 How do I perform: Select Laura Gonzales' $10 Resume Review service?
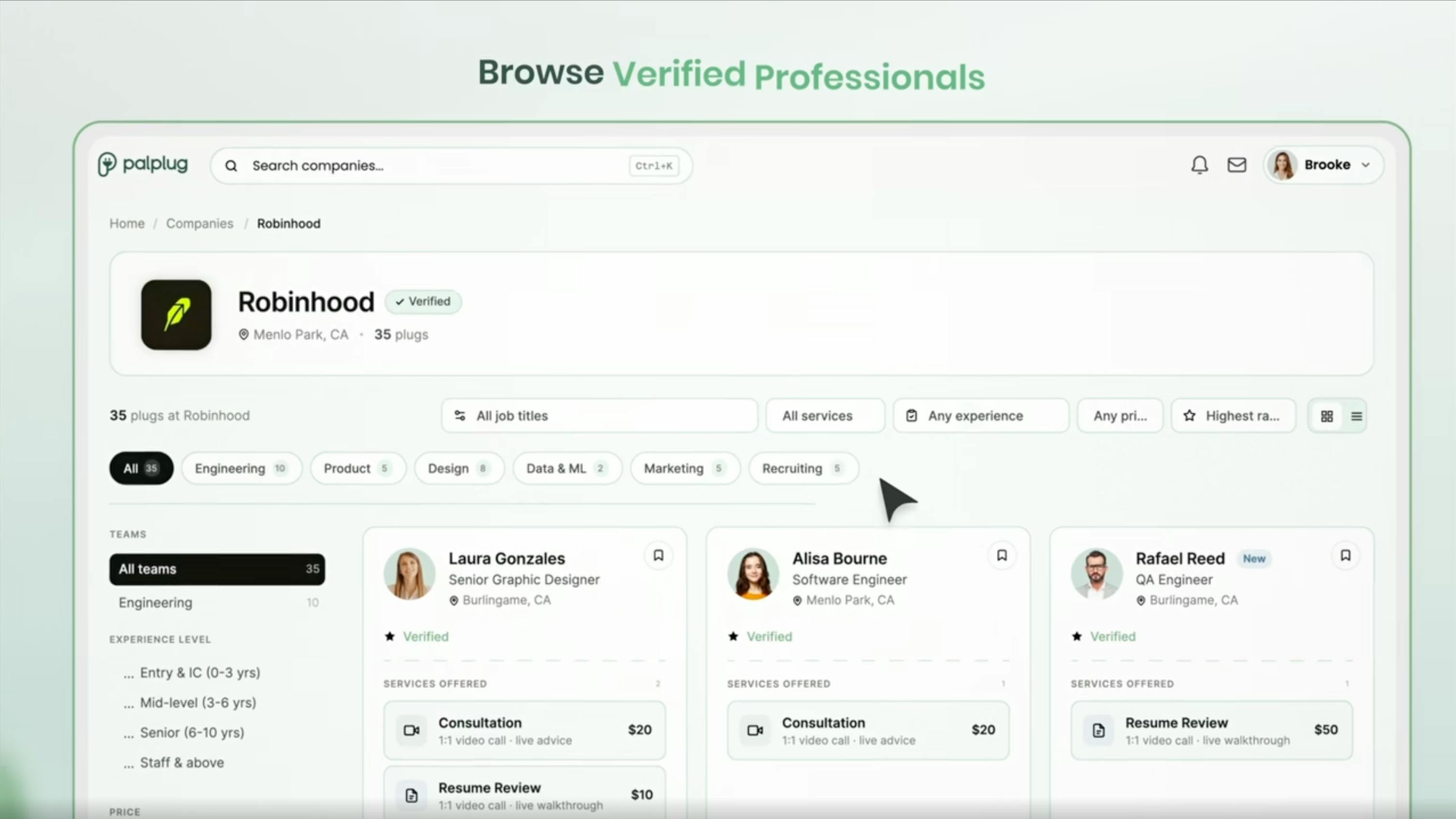pos(524,792)
